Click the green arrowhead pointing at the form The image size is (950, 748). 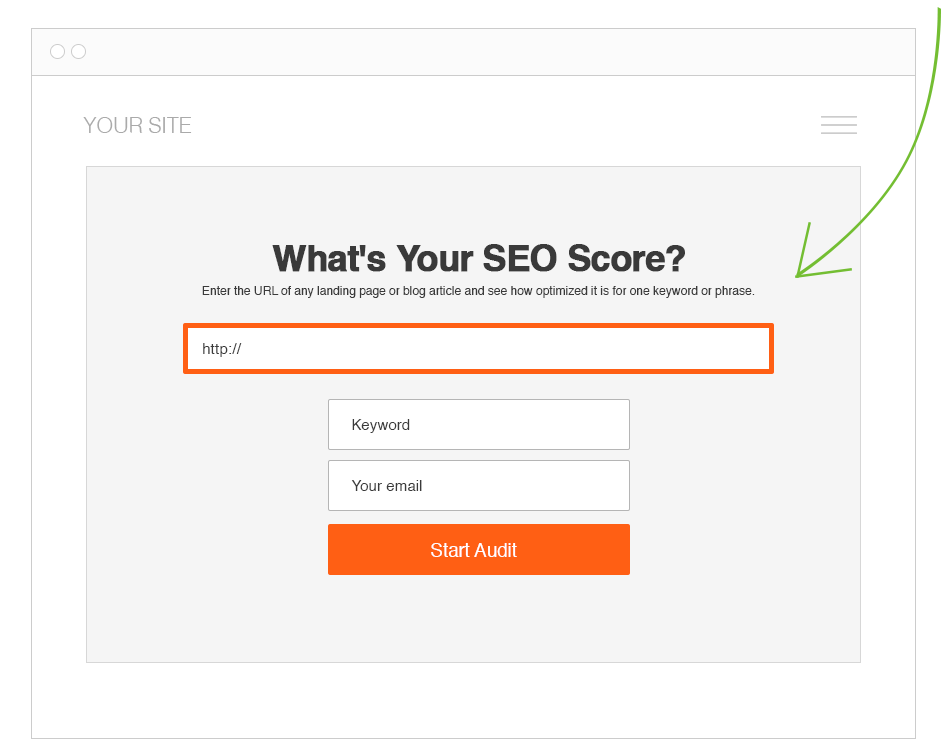(803, 270)
